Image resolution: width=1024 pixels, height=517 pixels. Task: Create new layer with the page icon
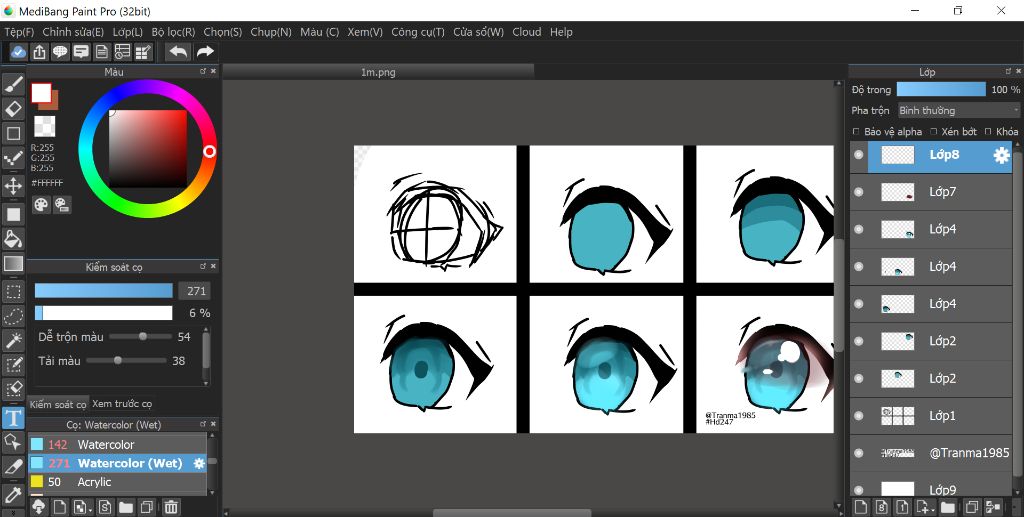click(861, 507)
